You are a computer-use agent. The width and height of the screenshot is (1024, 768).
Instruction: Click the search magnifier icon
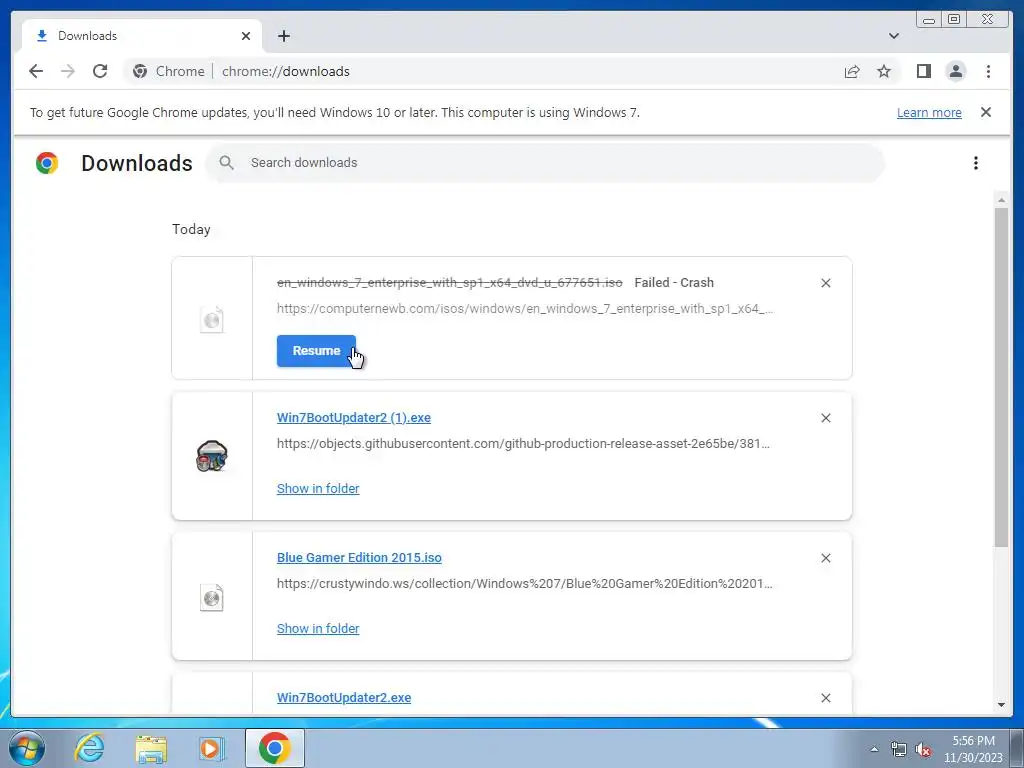[x=226, y=163]
